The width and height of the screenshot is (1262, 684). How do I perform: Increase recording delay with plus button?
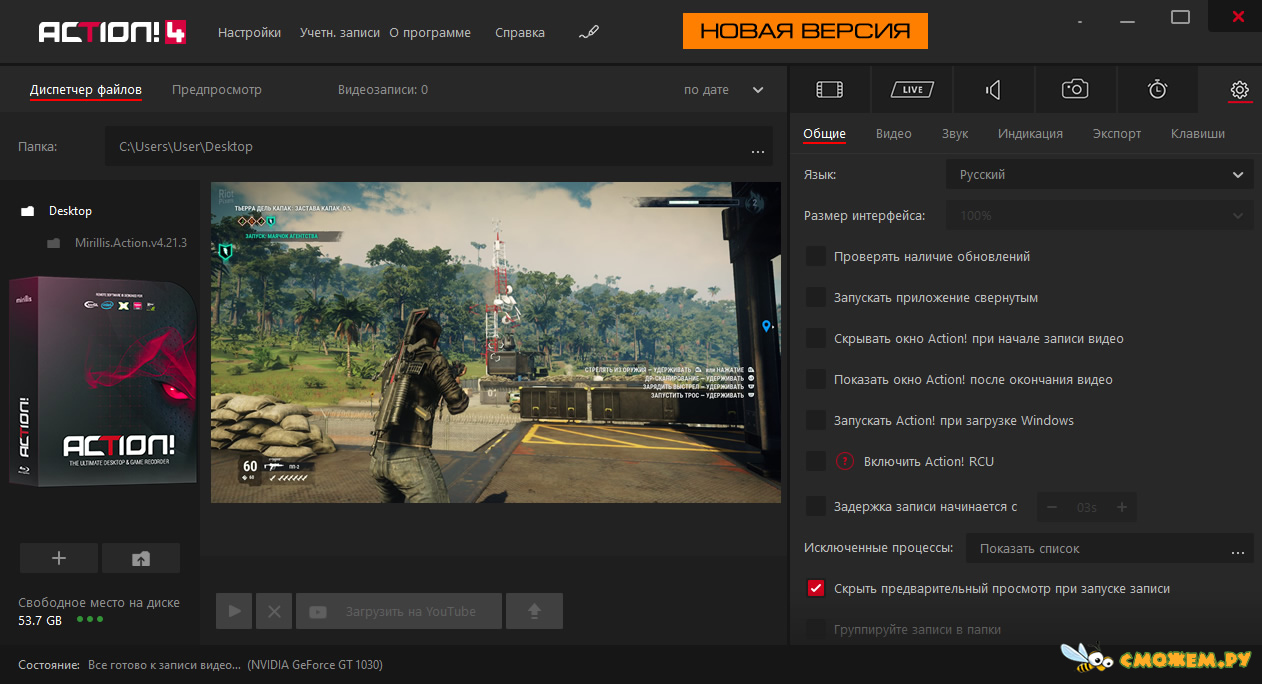(1121, 507)
